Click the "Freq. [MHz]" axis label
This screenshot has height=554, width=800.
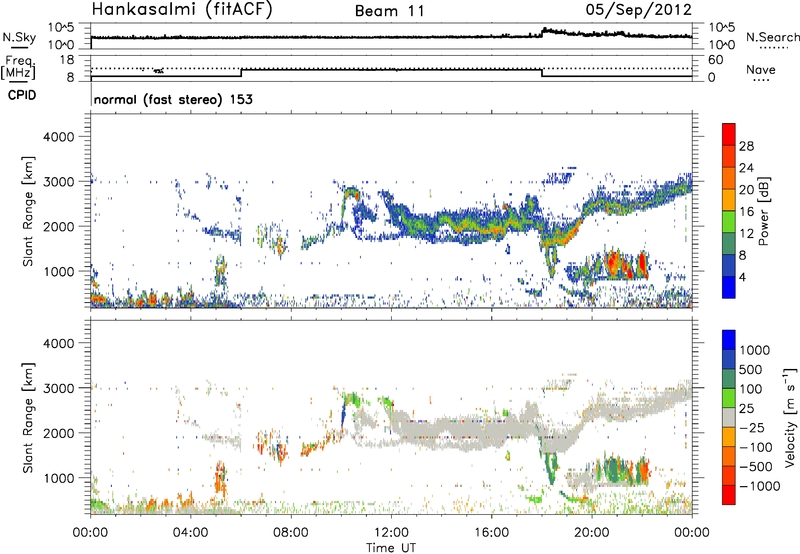[18, 68]
